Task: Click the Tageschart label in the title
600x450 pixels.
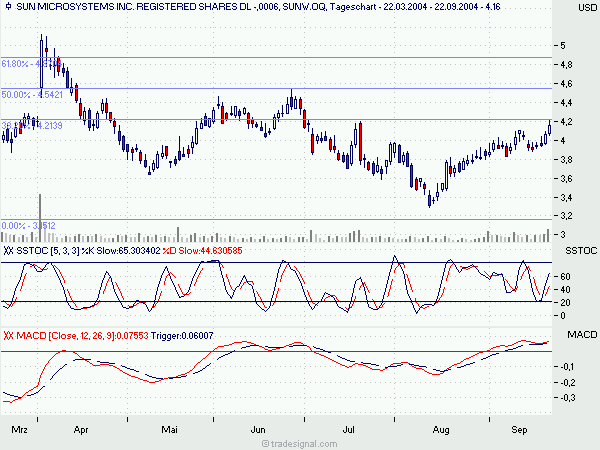Action: pos(353,7)
